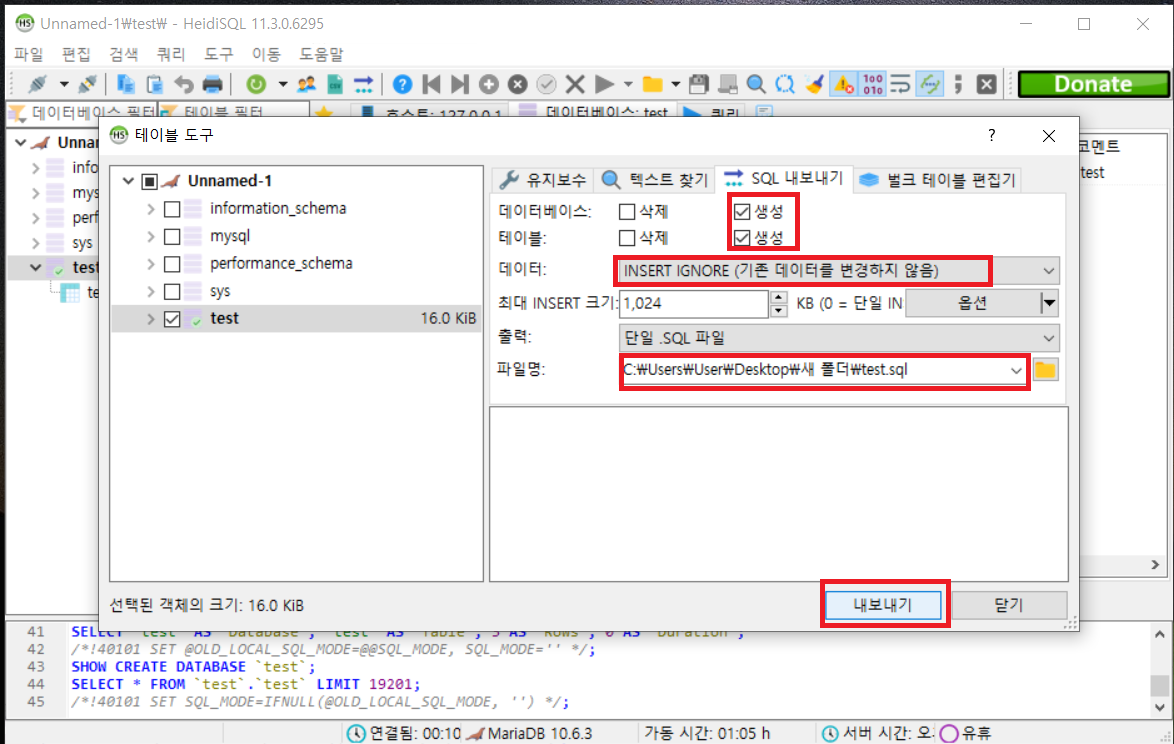This screenshot has height=744, width=1174.
Task: Increase 최대 INSERT 크기 with up spinner
Action: (779, 297)
